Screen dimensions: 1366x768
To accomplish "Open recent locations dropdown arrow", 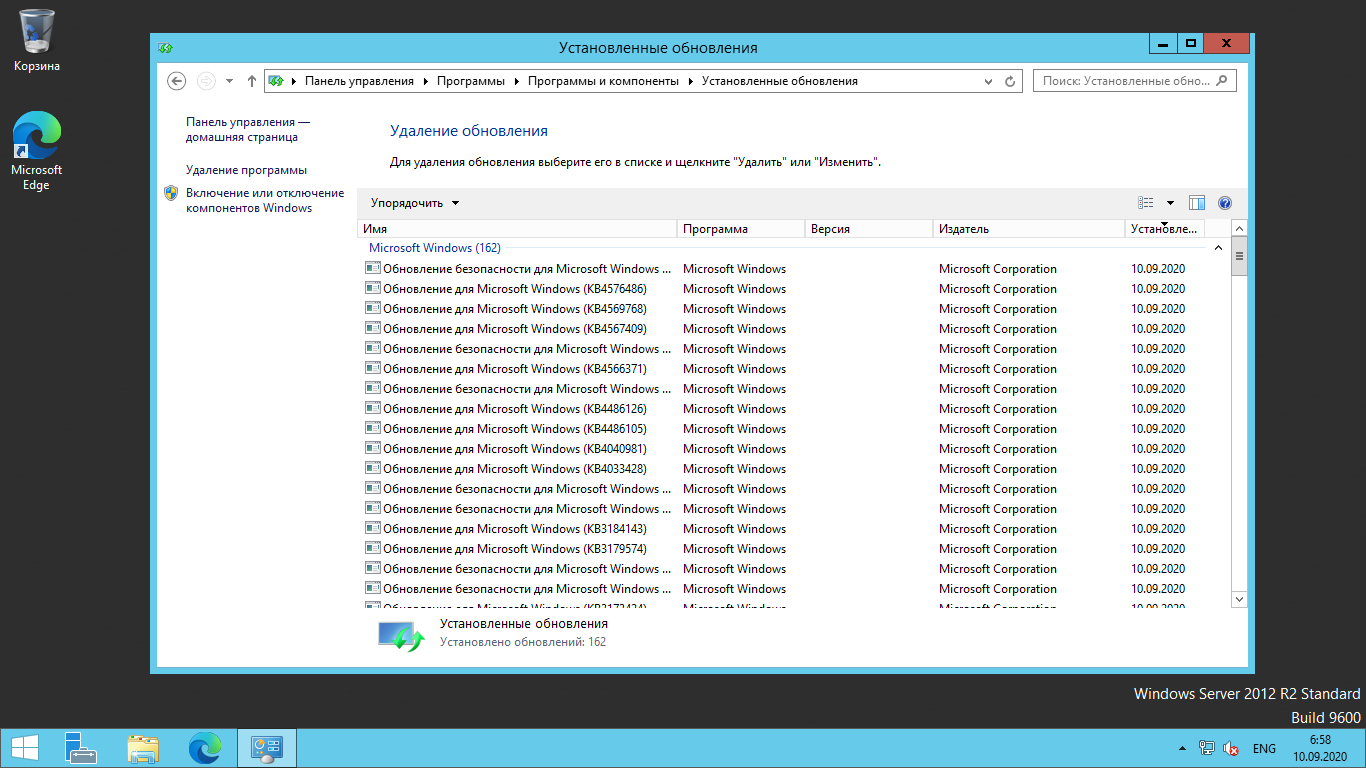I will click(x=229, y=81).
